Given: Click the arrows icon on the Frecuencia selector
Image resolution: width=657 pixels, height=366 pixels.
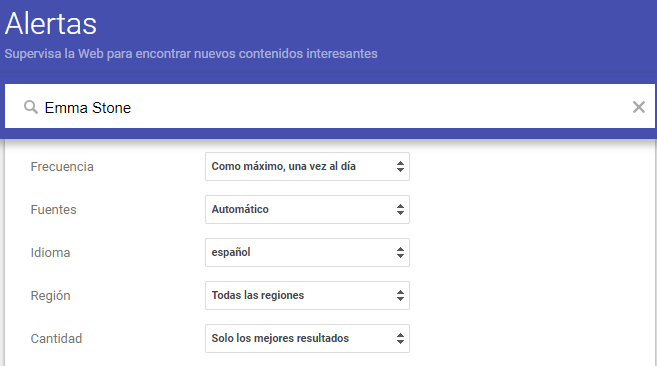Looking at the screenshot, I should coord(400,166).
